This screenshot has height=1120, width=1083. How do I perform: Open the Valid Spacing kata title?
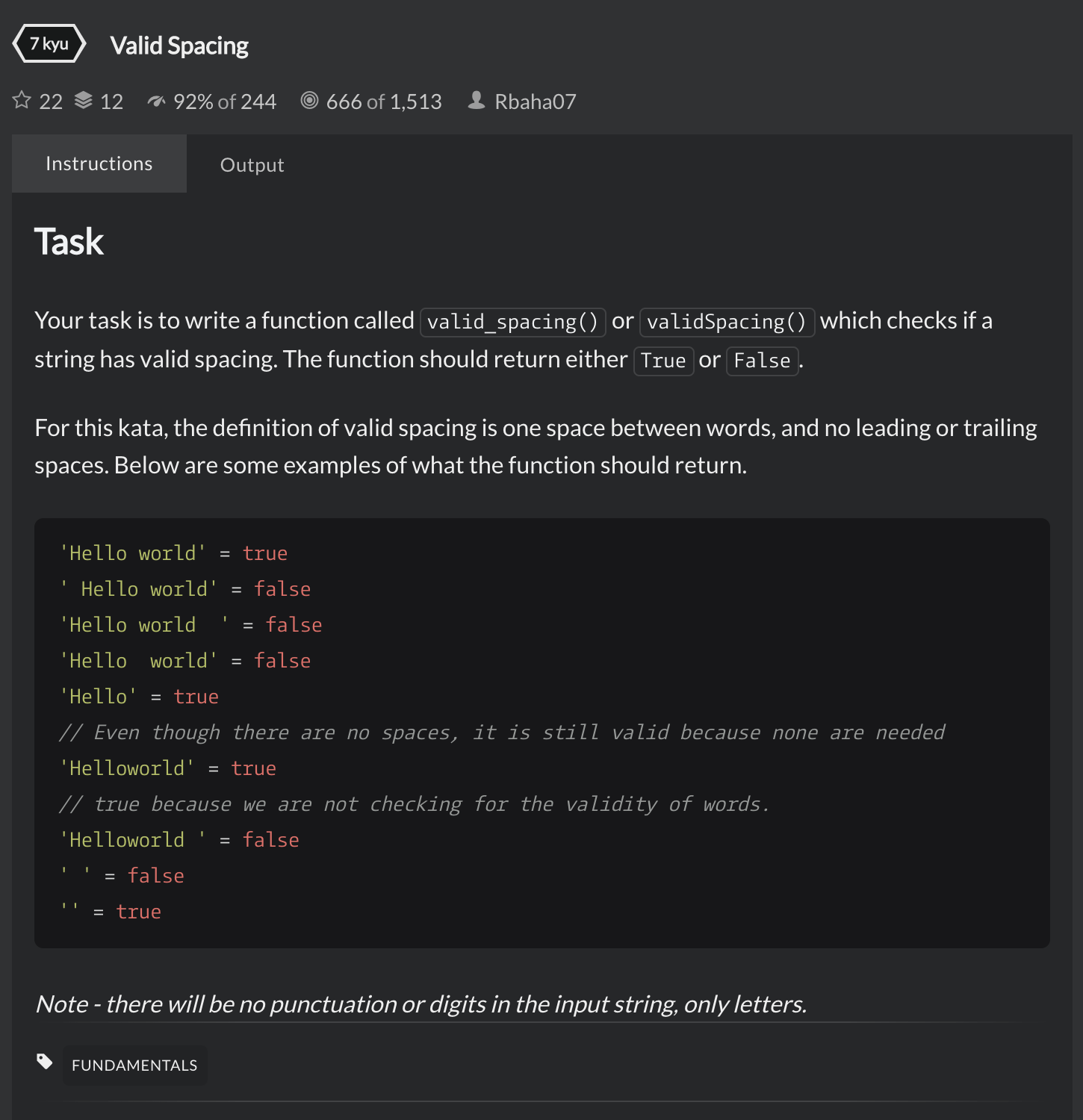(179, 45)
